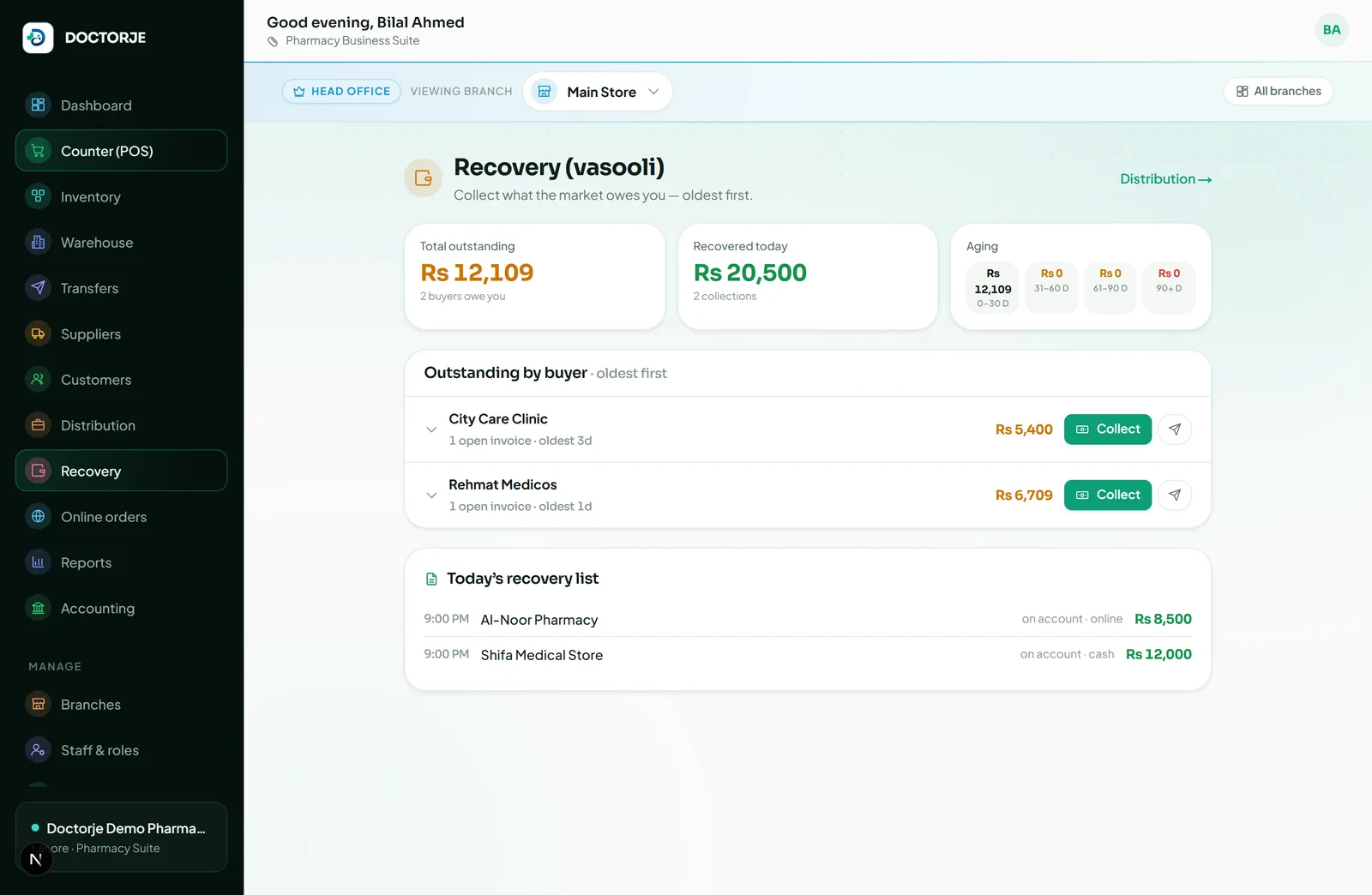
Task: Click the Branches store icon
Action: (38, 705)
